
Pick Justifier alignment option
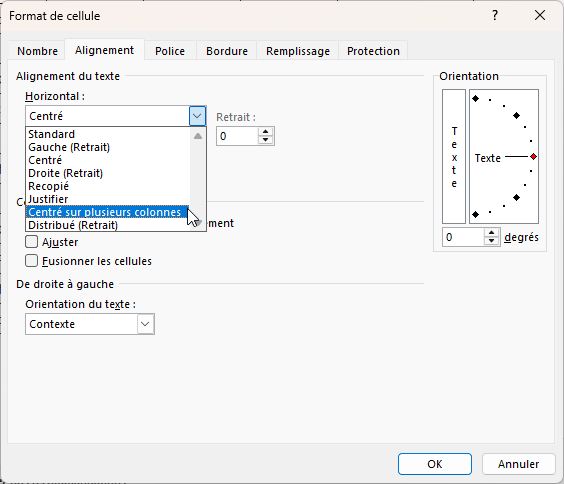coord(107,199)
